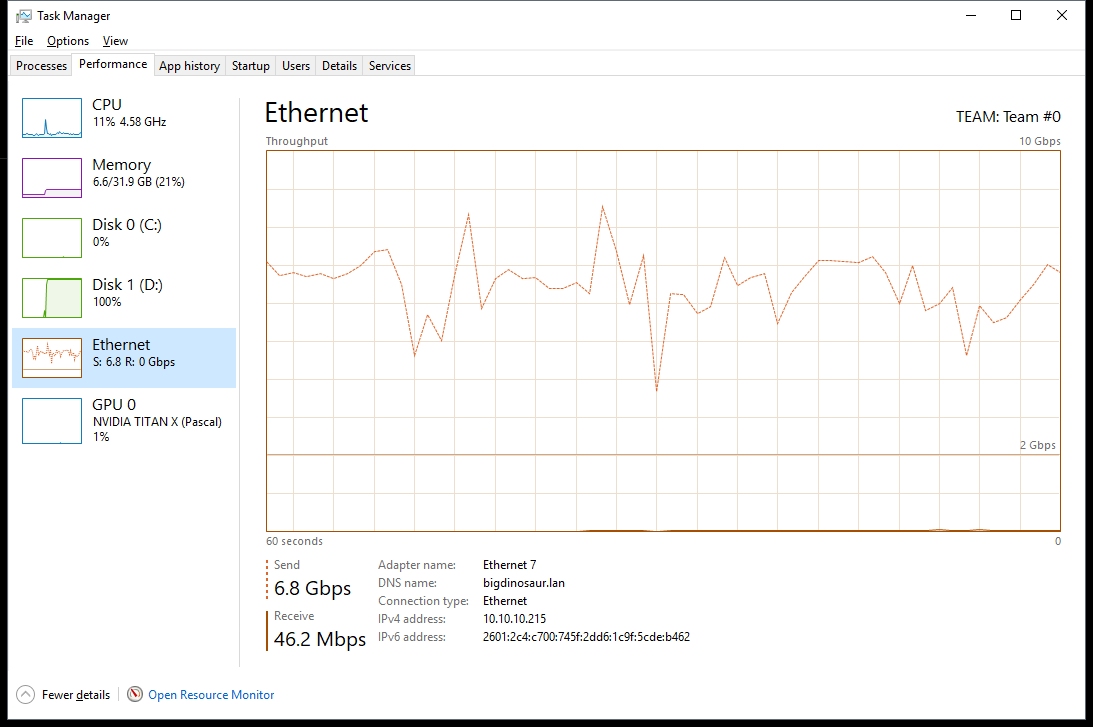
Task: Select the Memory usage graph thumbnail
Action: (x=52, y=178)
